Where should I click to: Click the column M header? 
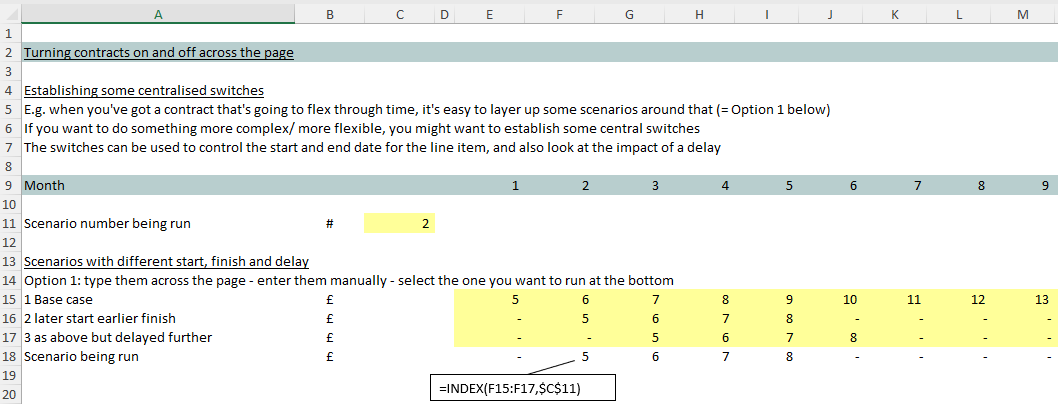1022,14
